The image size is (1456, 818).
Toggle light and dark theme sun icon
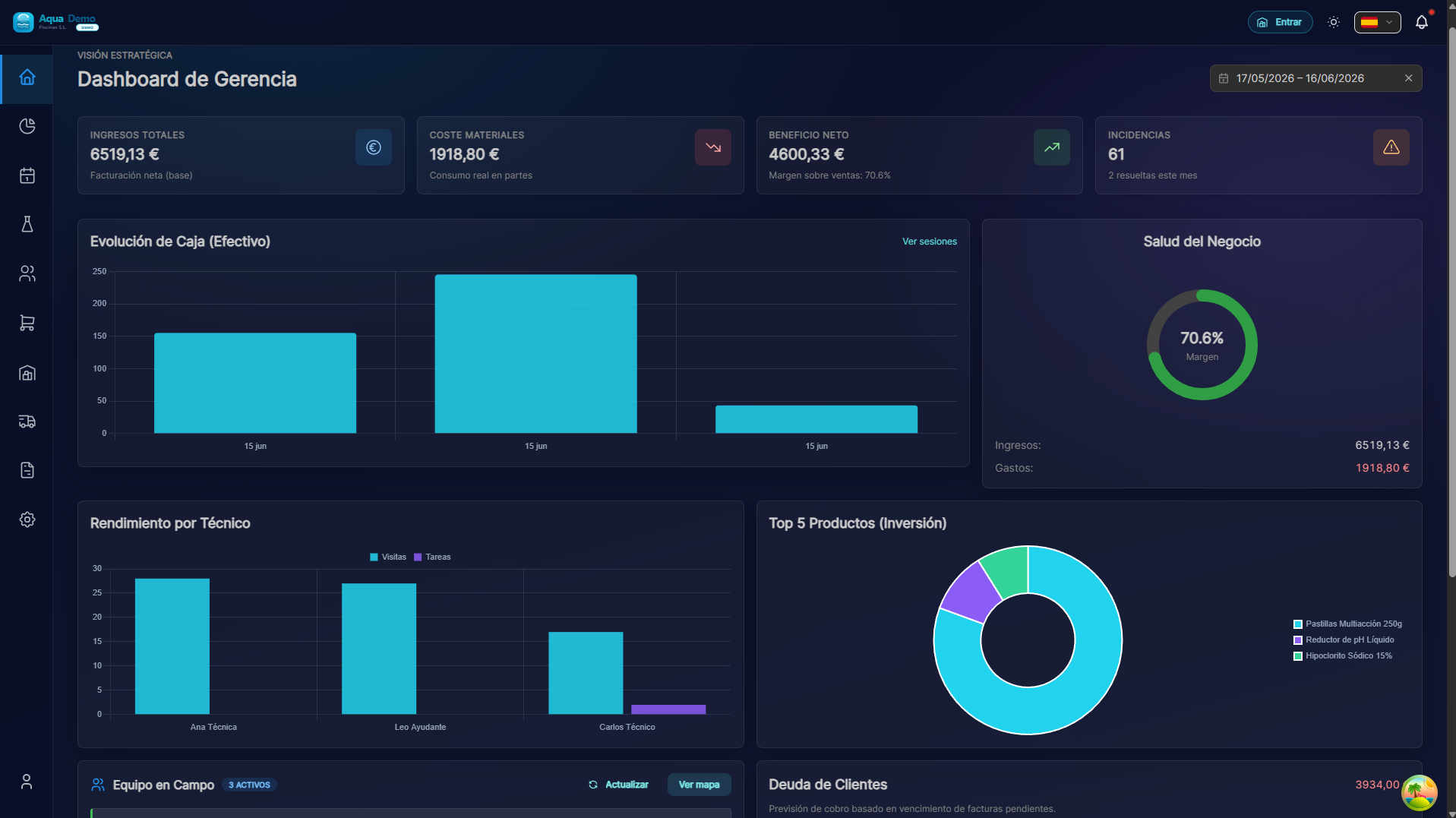click(1334, 22)
